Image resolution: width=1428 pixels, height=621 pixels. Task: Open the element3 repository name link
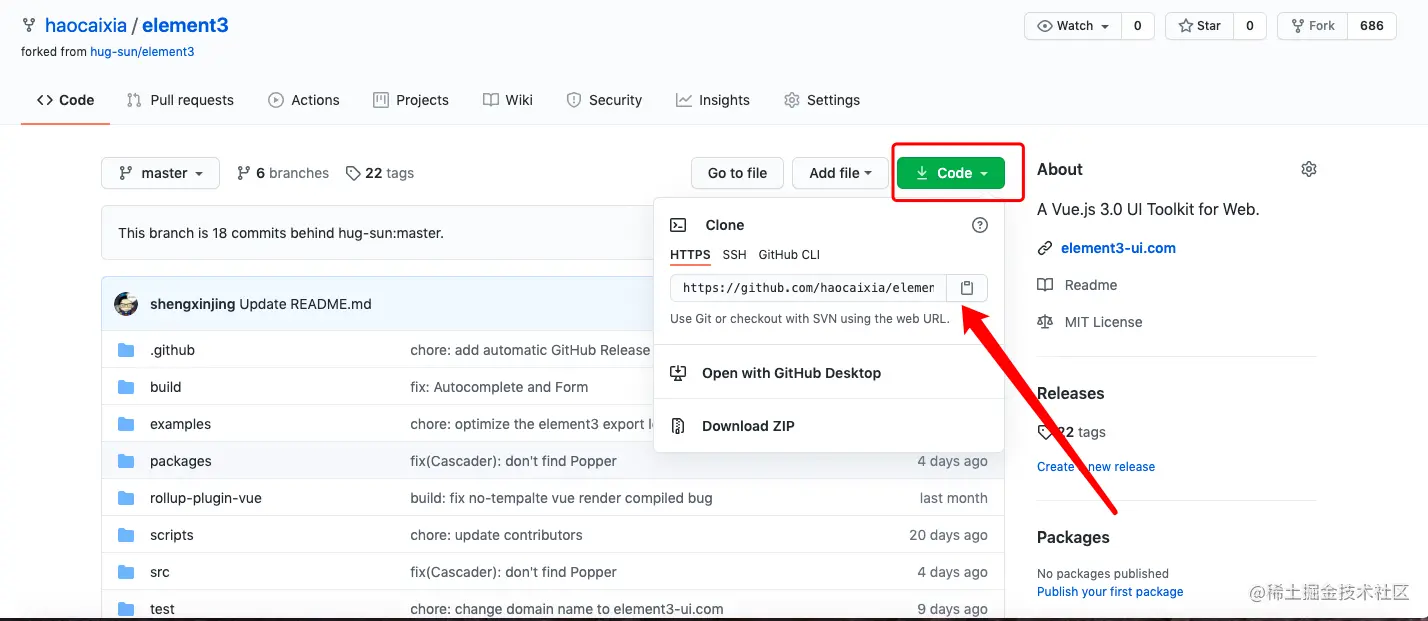[x=185, y=26]
